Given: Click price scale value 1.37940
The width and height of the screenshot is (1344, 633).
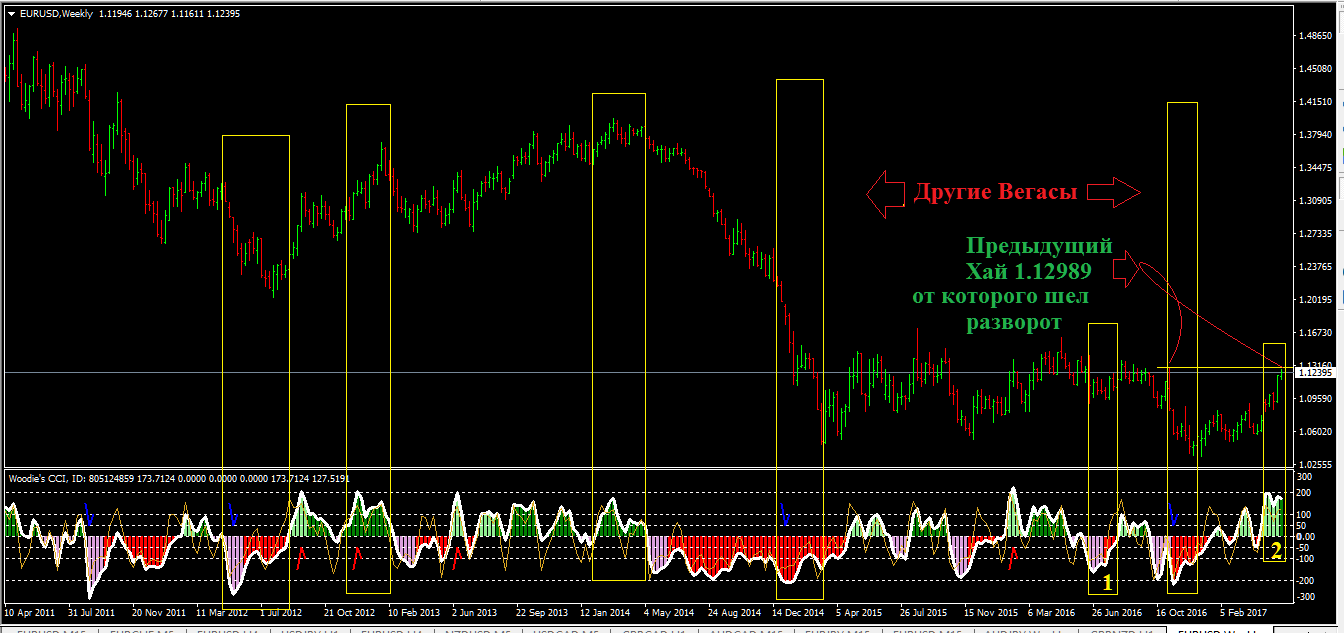Looking at the screenshot, I should 1314,134.
